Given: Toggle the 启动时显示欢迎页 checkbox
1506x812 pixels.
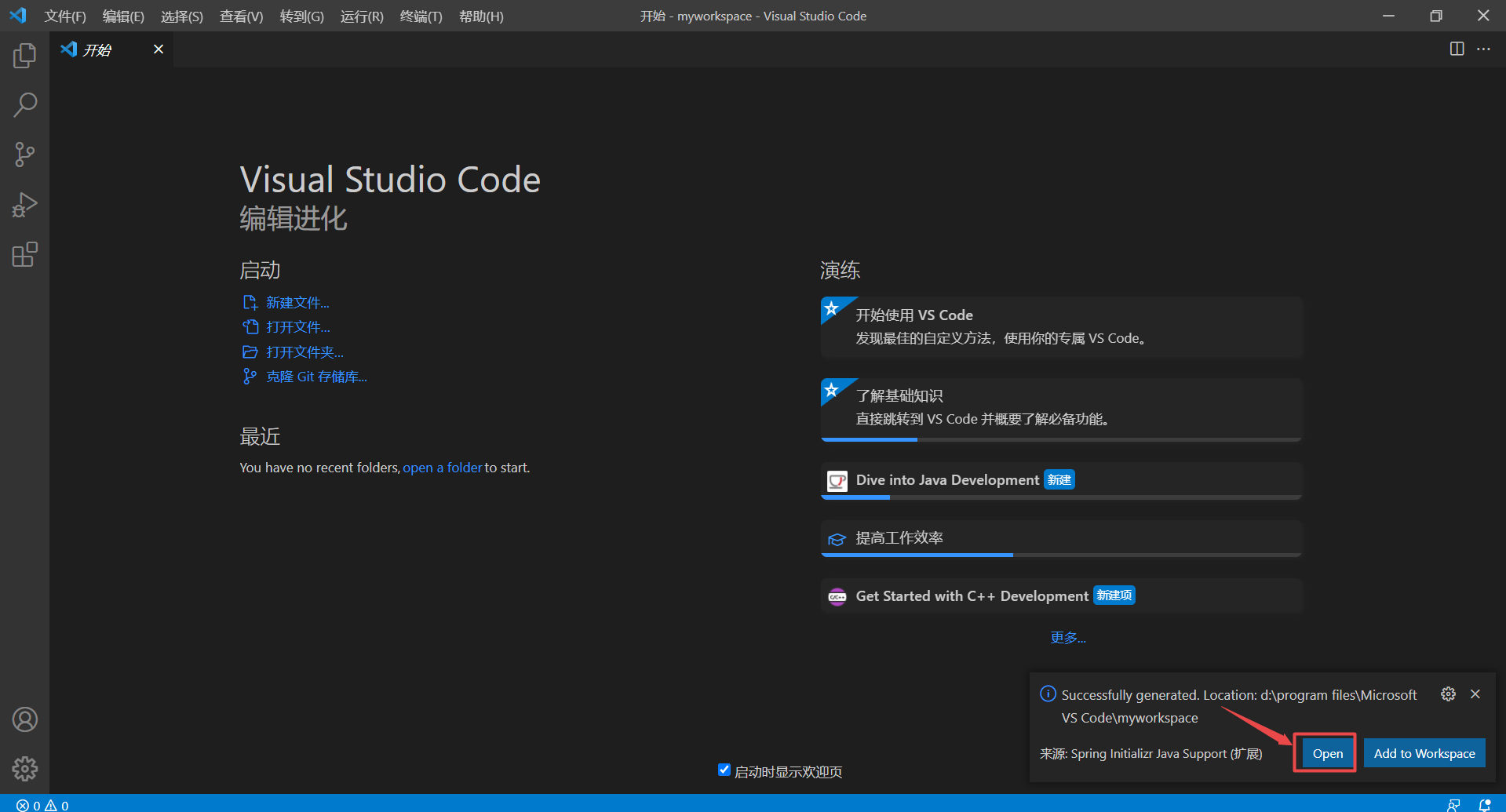Looking at the screenshot, I should click(724, 770).
